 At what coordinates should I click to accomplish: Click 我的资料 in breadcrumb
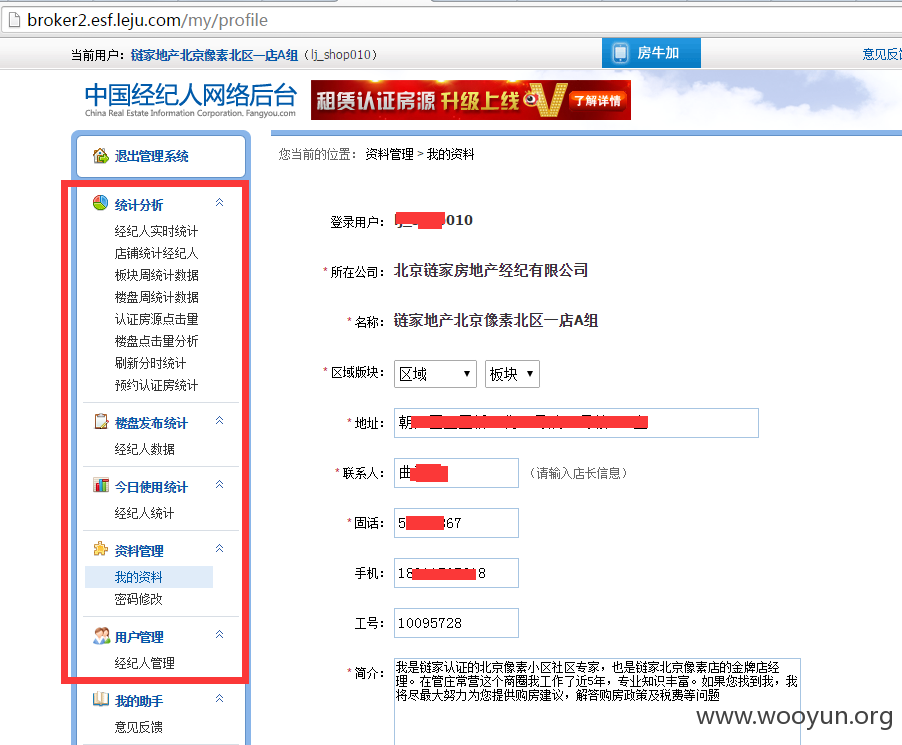pyautogui.click(x=450, y=154)
